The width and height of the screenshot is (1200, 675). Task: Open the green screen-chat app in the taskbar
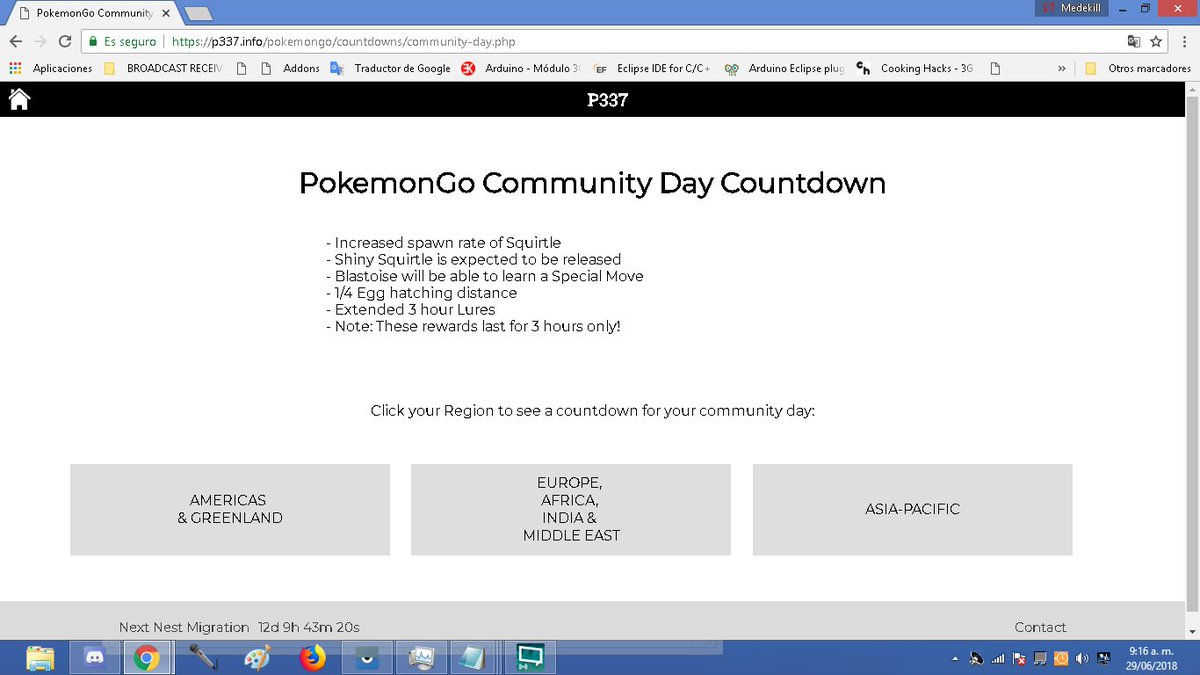(x=529, y=657)
